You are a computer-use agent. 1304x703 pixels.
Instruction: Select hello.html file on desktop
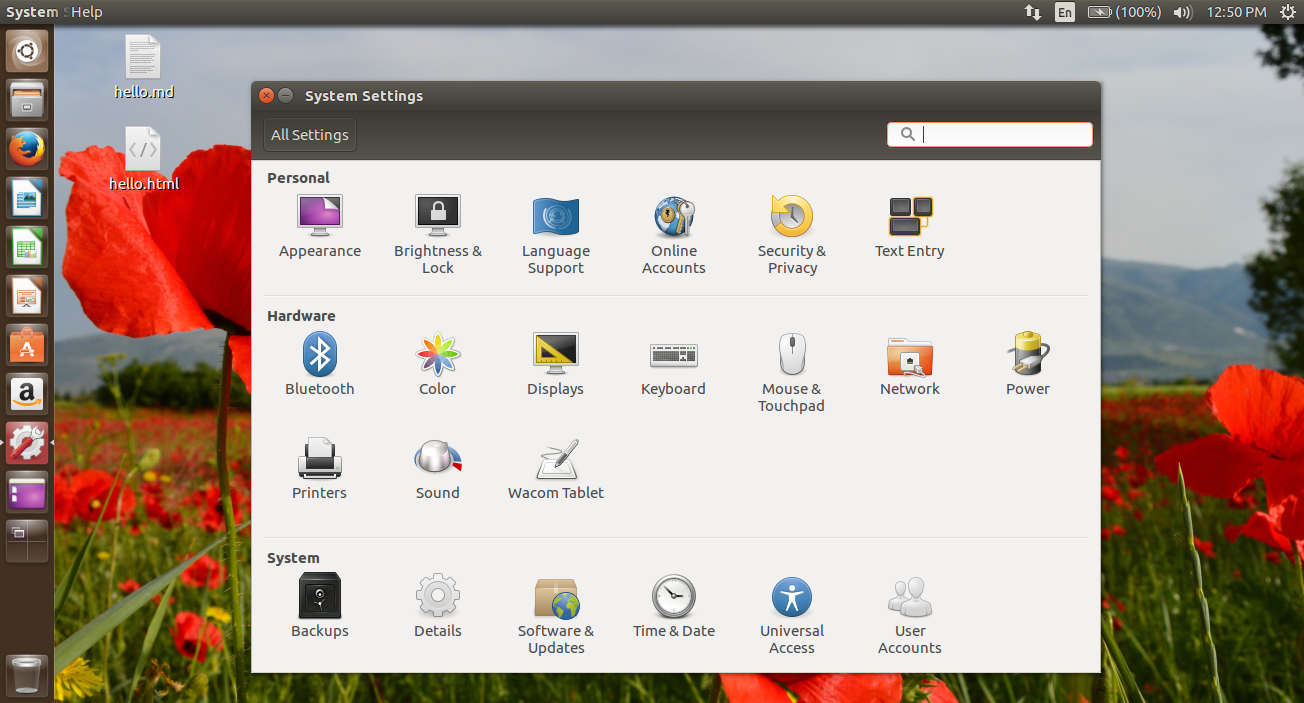coord(143,158)
